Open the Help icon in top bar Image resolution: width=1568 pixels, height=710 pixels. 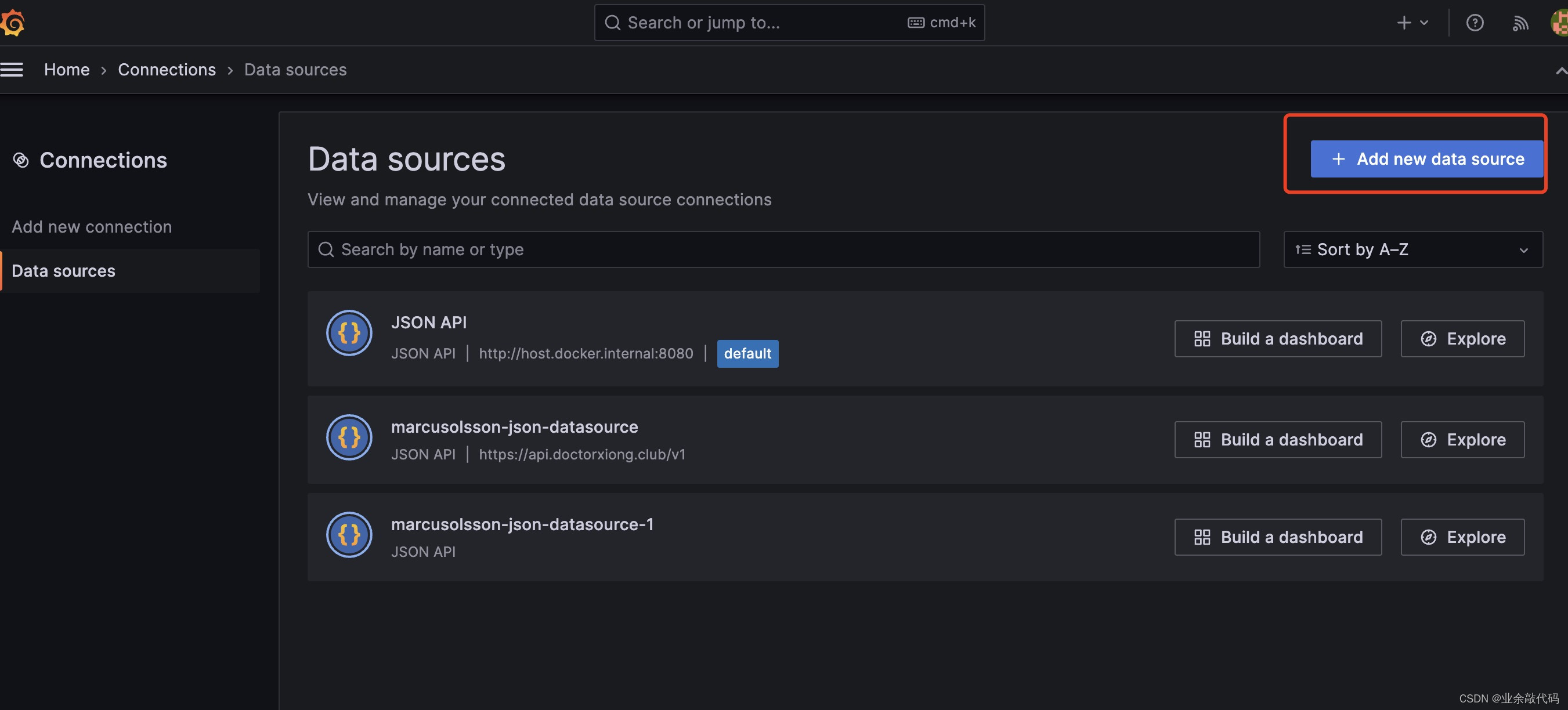point(1475,23)
